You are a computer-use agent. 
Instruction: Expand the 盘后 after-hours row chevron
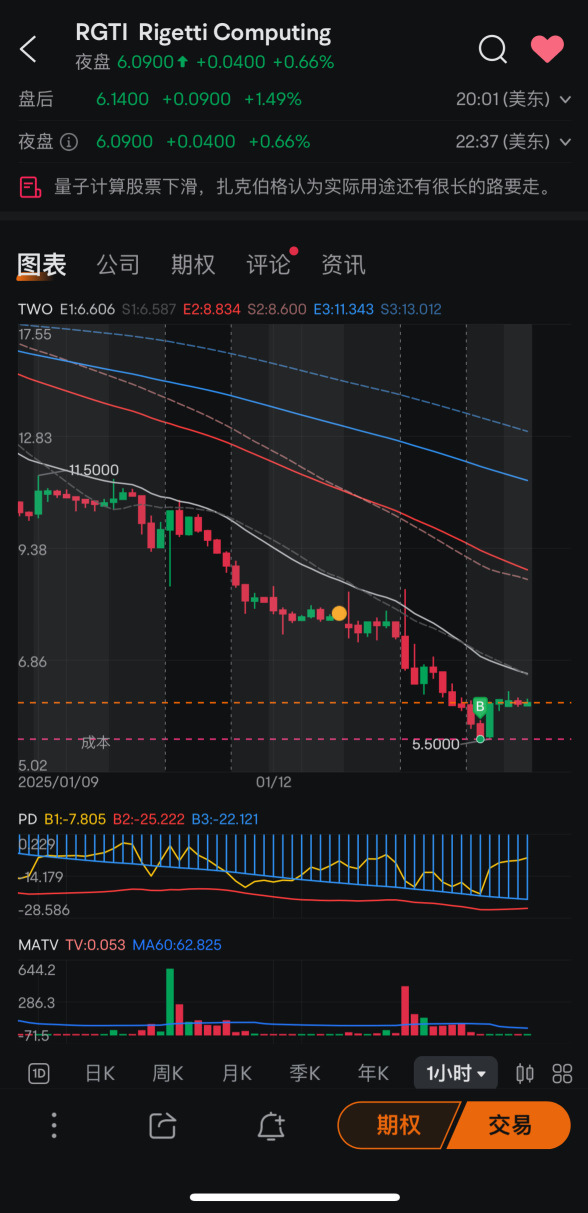coord(565,100)
